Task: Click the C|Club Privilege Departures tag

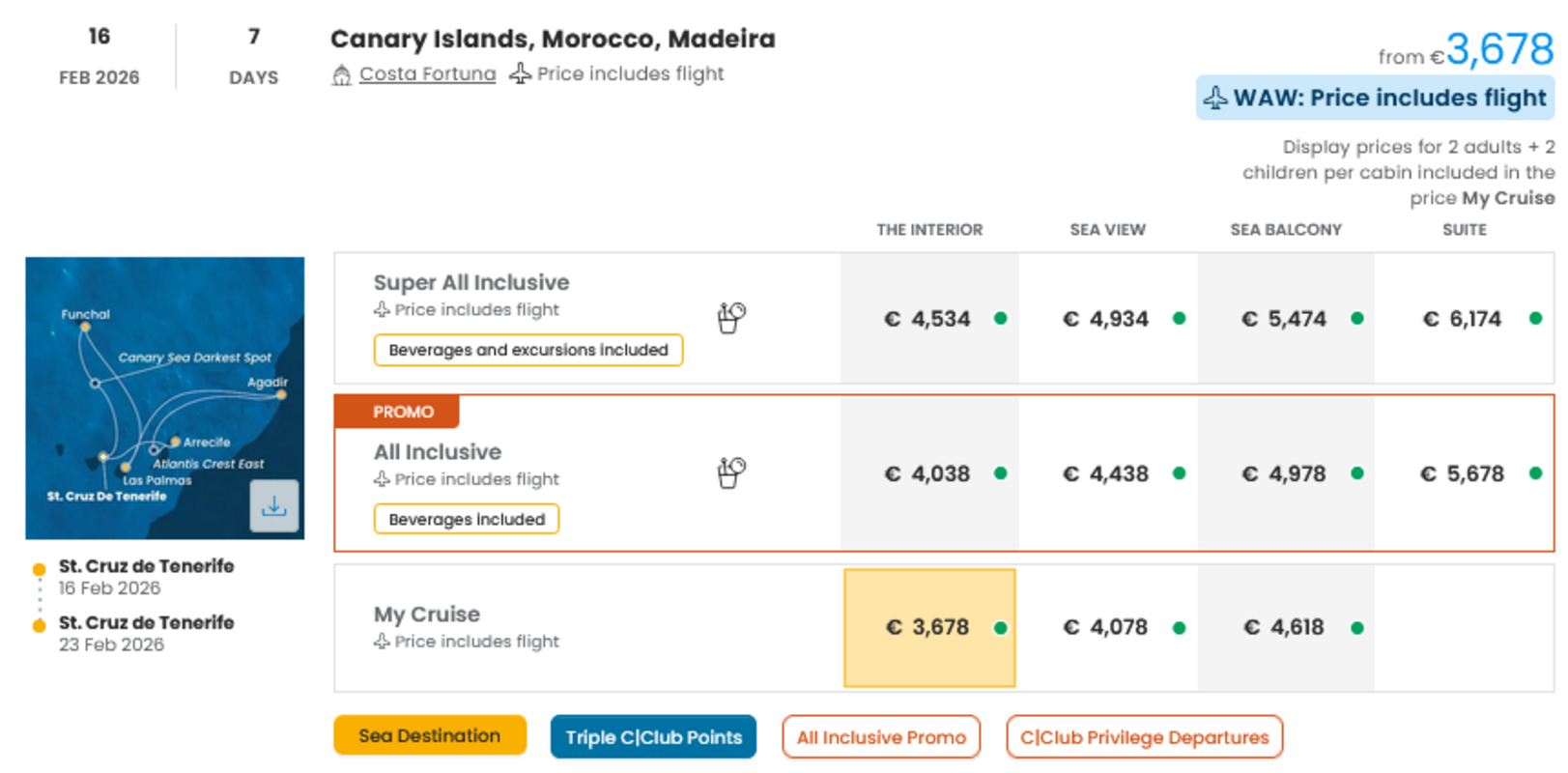Action: point(1144,737)
